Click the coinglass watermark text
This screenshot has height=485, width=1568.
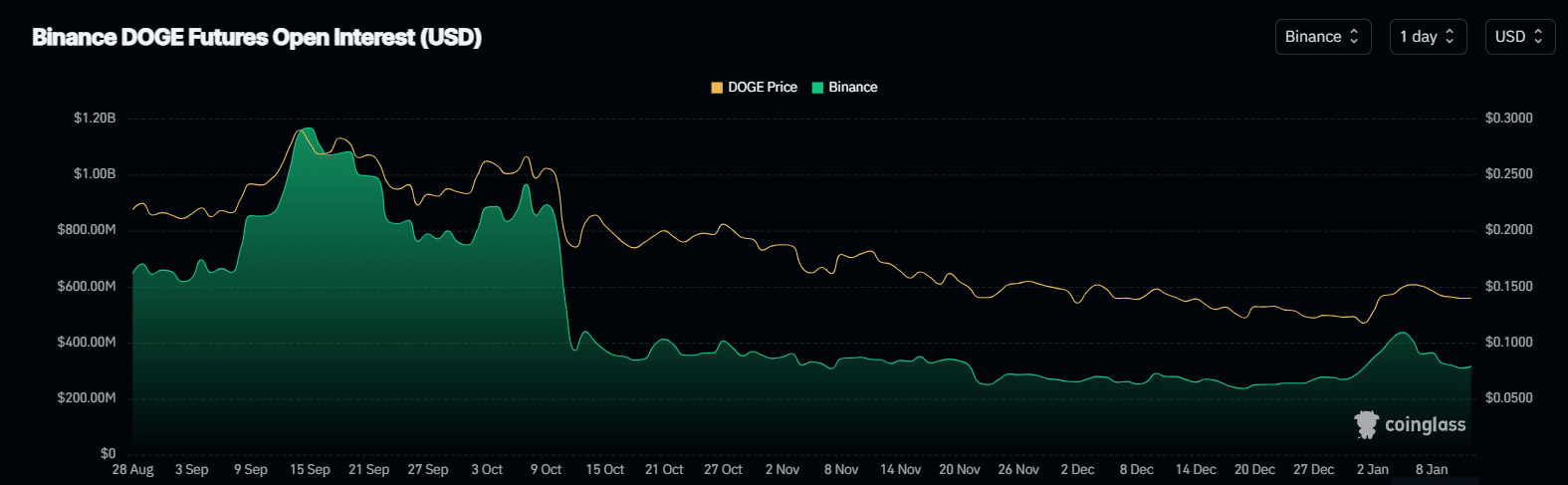point(1425,425)
